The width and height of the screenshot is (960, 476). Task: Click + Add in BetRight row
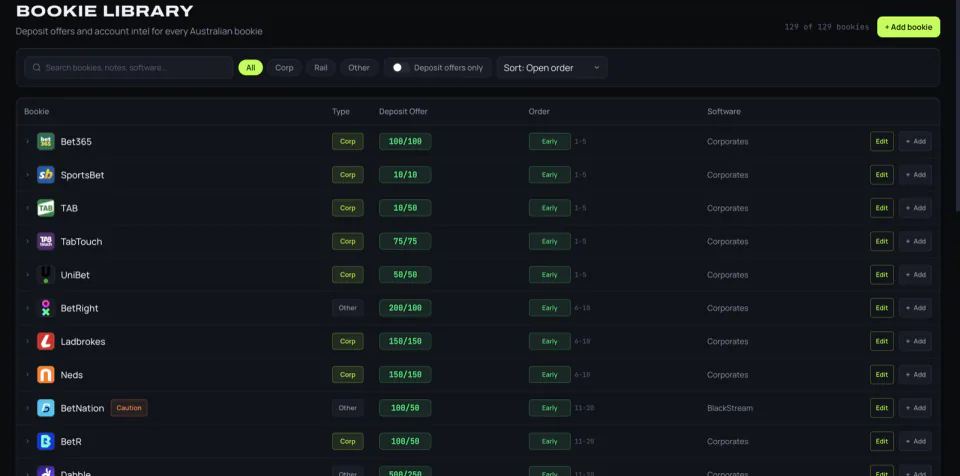(915, 308)
